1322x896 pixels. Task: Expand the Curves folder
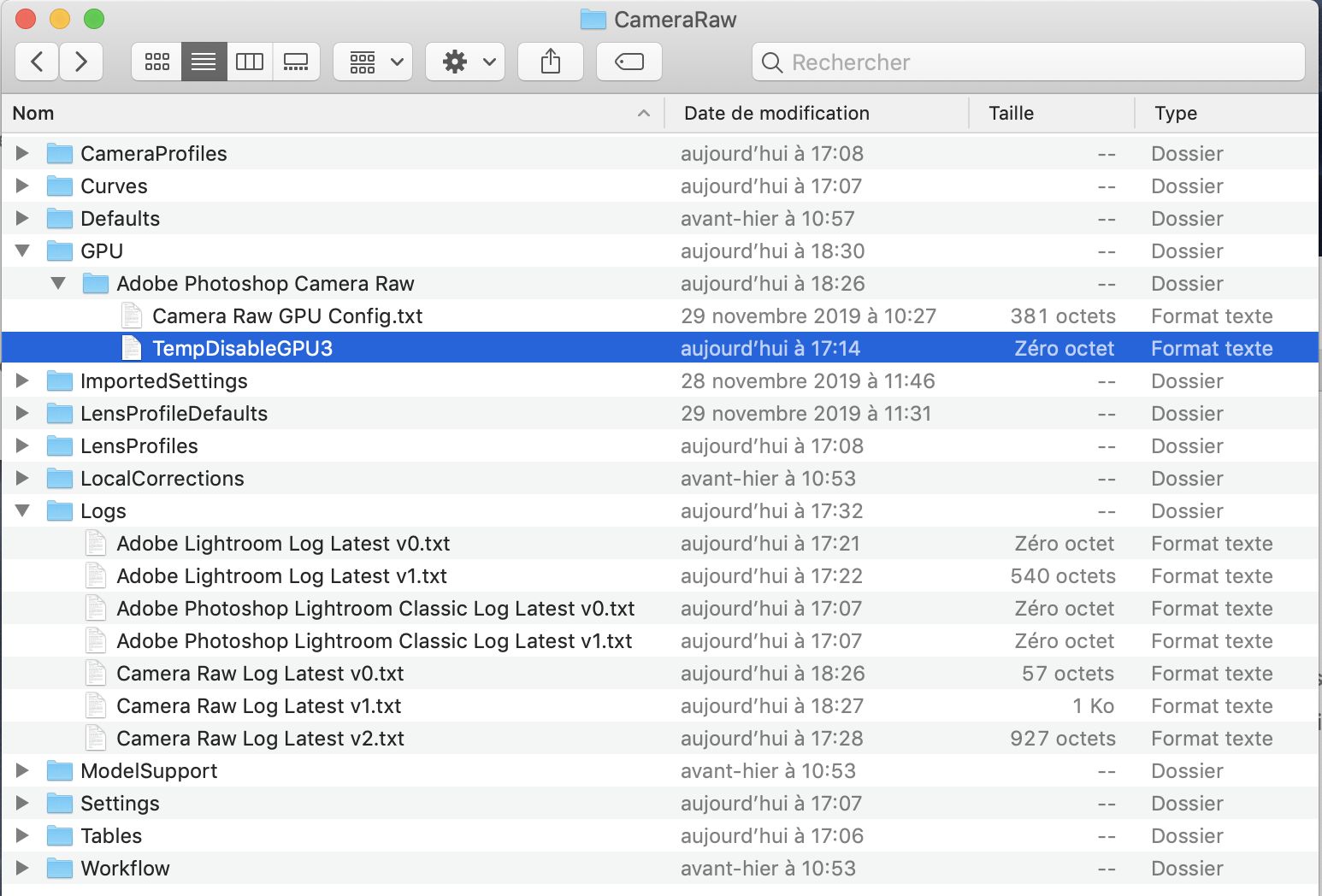[x=22, y=186]
